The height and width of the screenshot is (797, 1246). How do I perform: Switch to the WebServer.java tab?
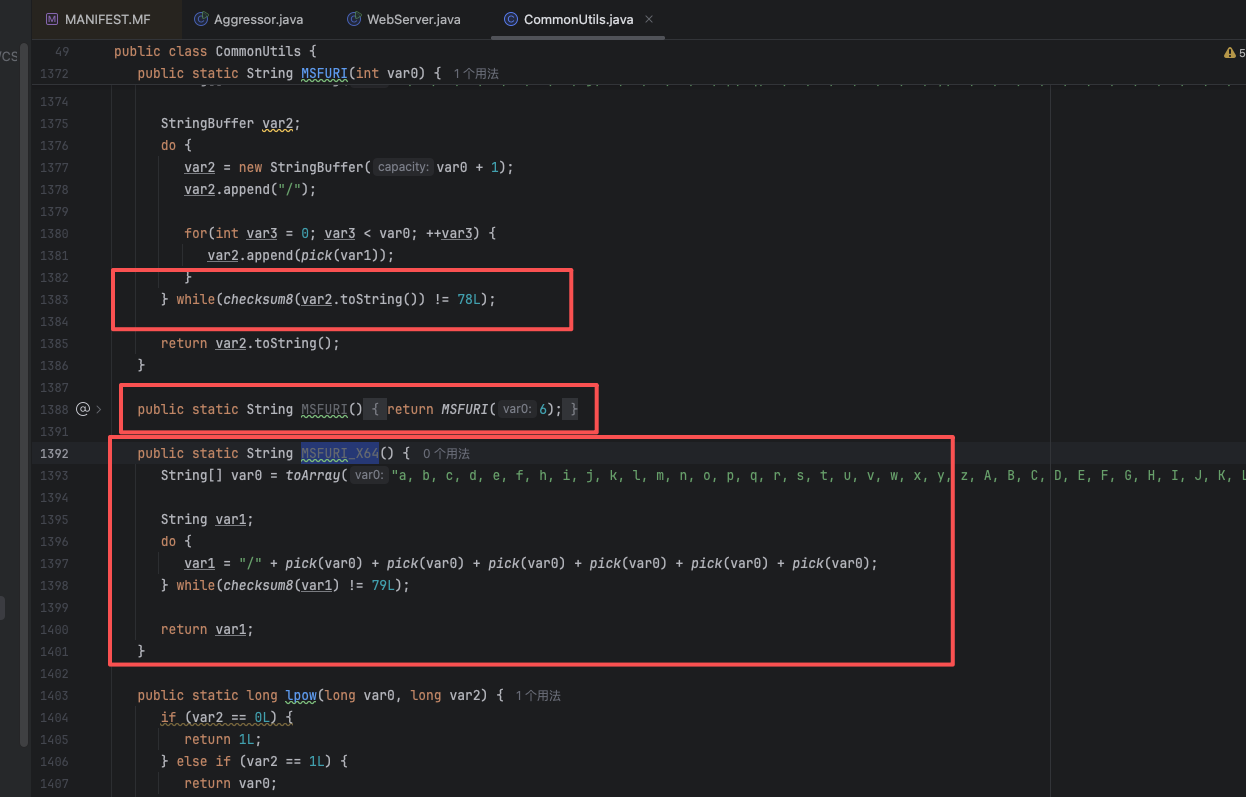(413, 19)
